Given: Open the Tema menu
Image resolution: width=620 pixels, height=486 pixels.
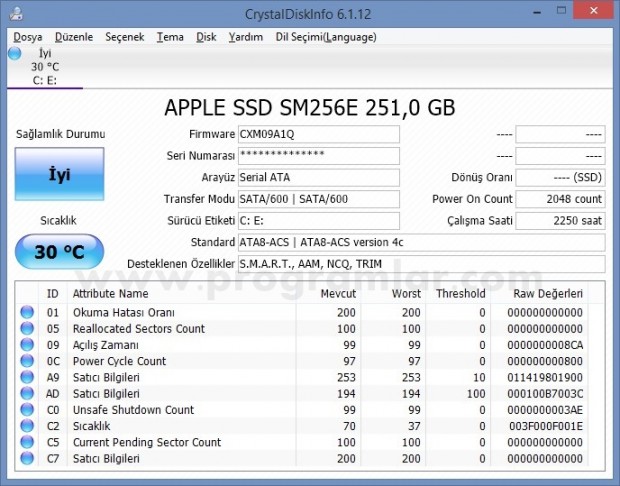Looking at the screenshot, I should [170, 37].
